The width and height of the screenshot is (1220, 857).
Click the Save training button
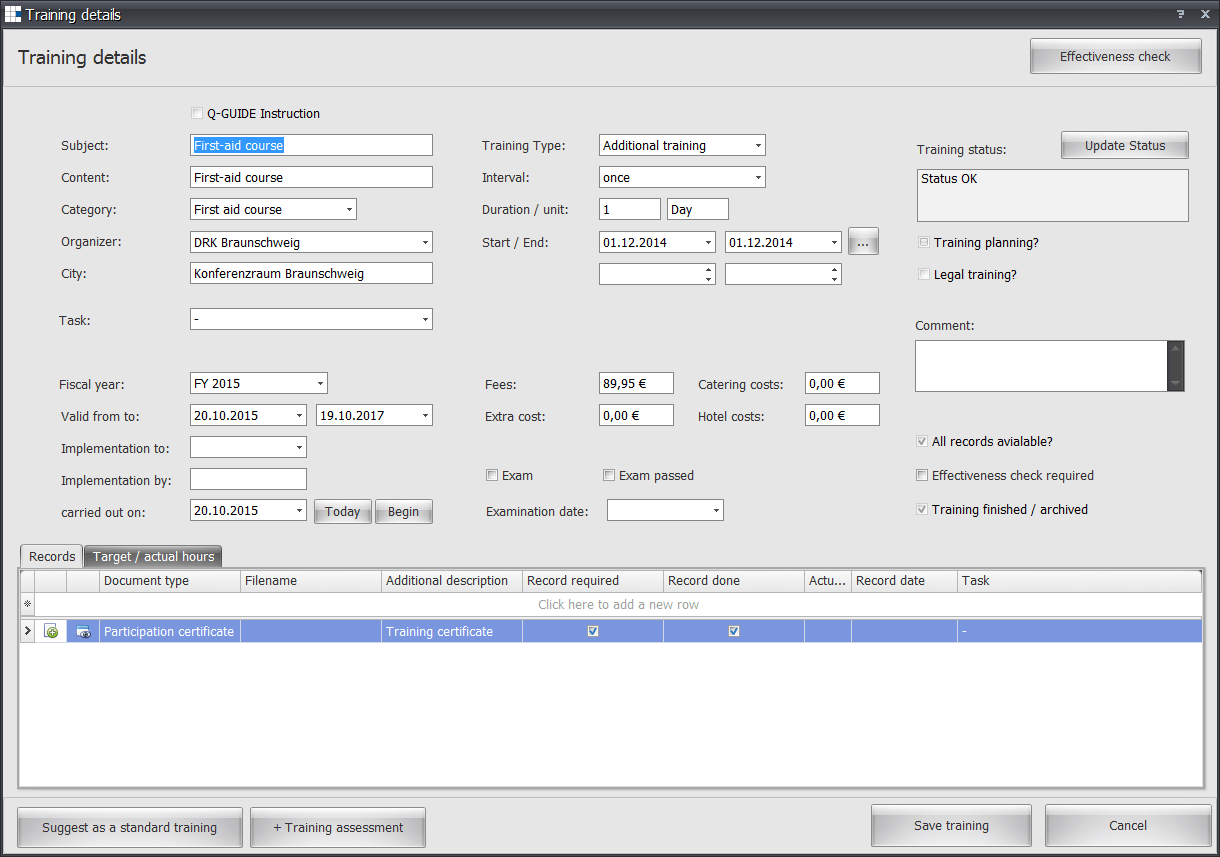pos(950,826)
